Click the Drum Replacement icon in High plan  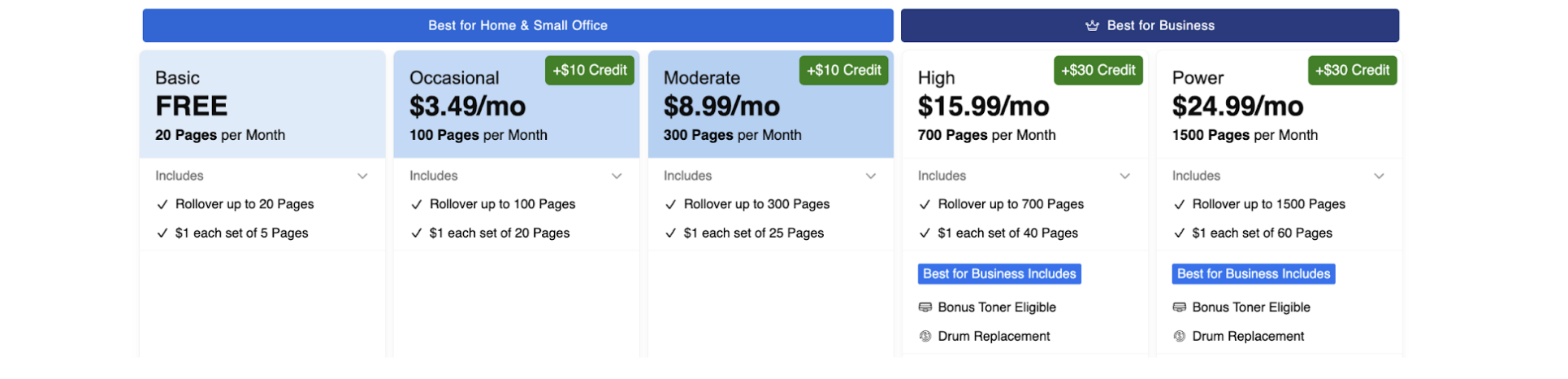pyautogui.click(x=925, y=336)
